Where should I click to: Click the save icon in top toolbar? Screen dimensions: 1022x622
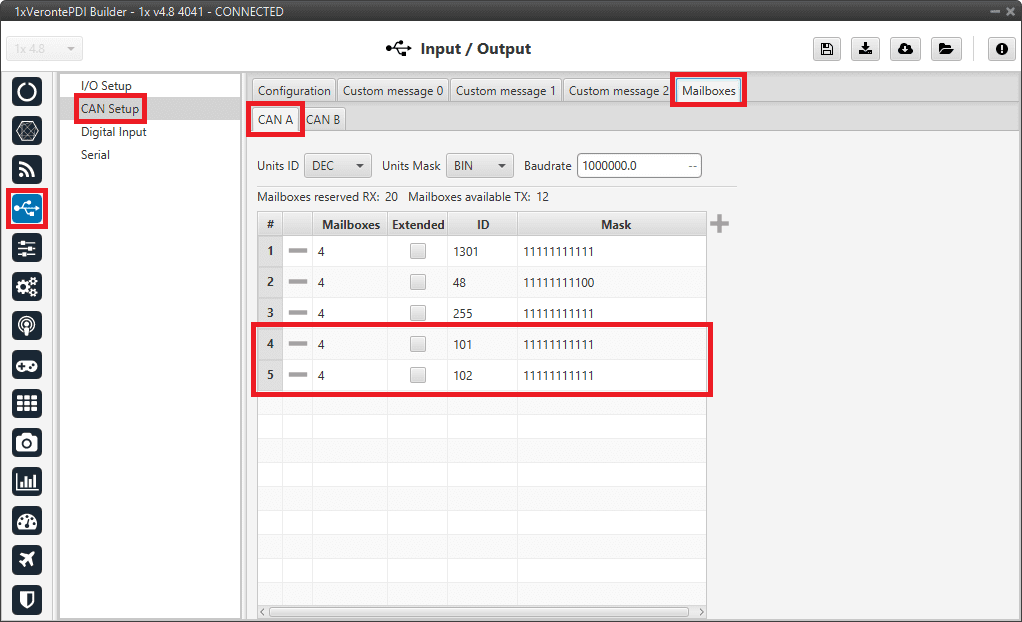coord(827,49)
